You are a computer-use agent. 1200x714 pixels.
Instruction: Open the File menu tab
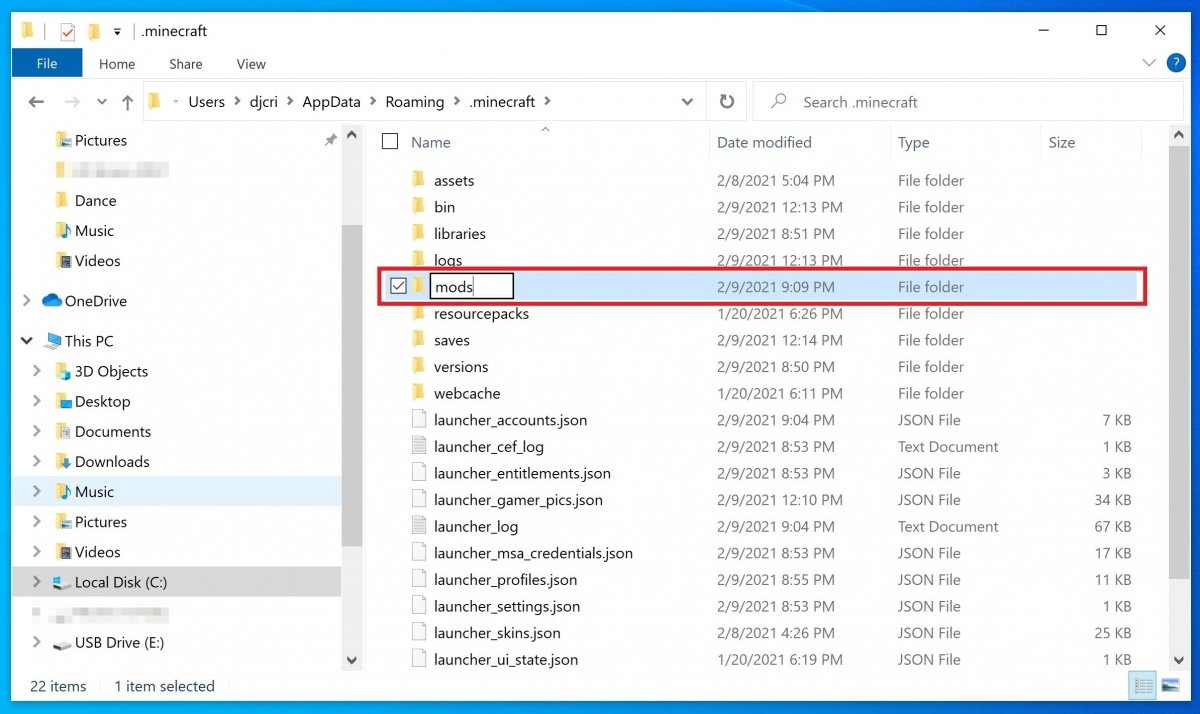(47, 63)
